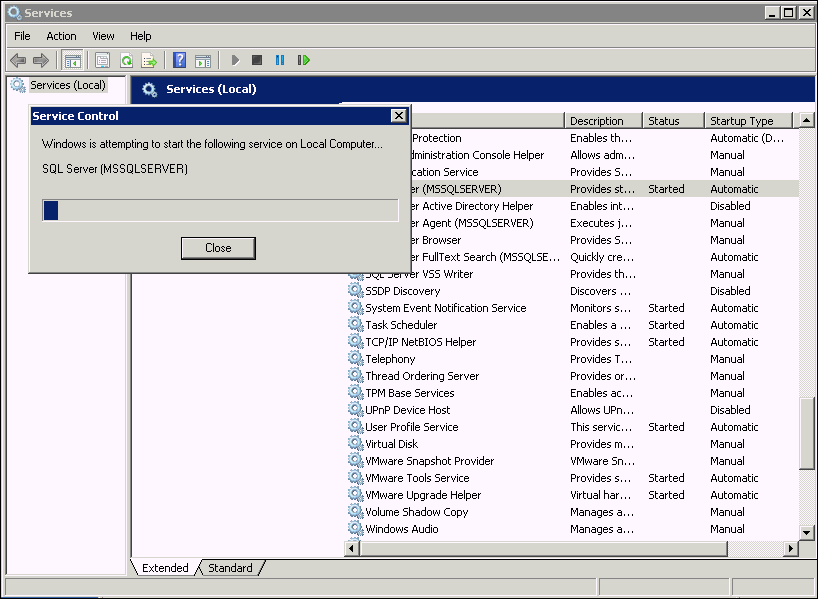Viewport: 818px width, 599px height.
Task: Sort services by the Startup Type column
Action: pos(741,121)
